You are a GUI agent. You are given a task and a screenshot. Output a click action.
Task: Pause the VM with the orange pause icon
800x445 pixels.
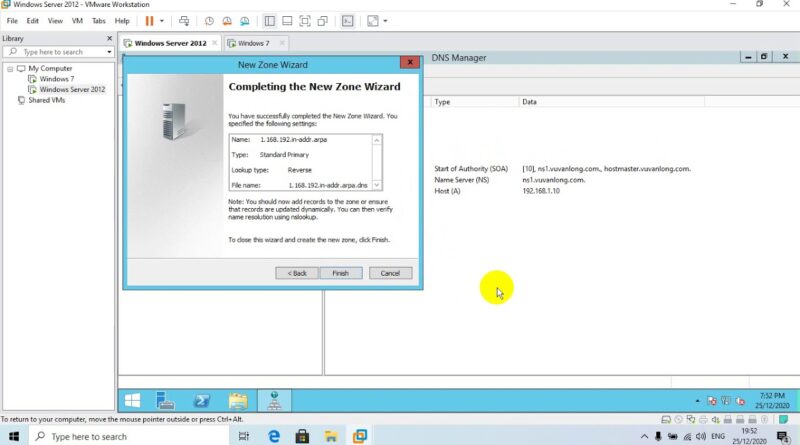pyautogui.click(x=149, y=21)
